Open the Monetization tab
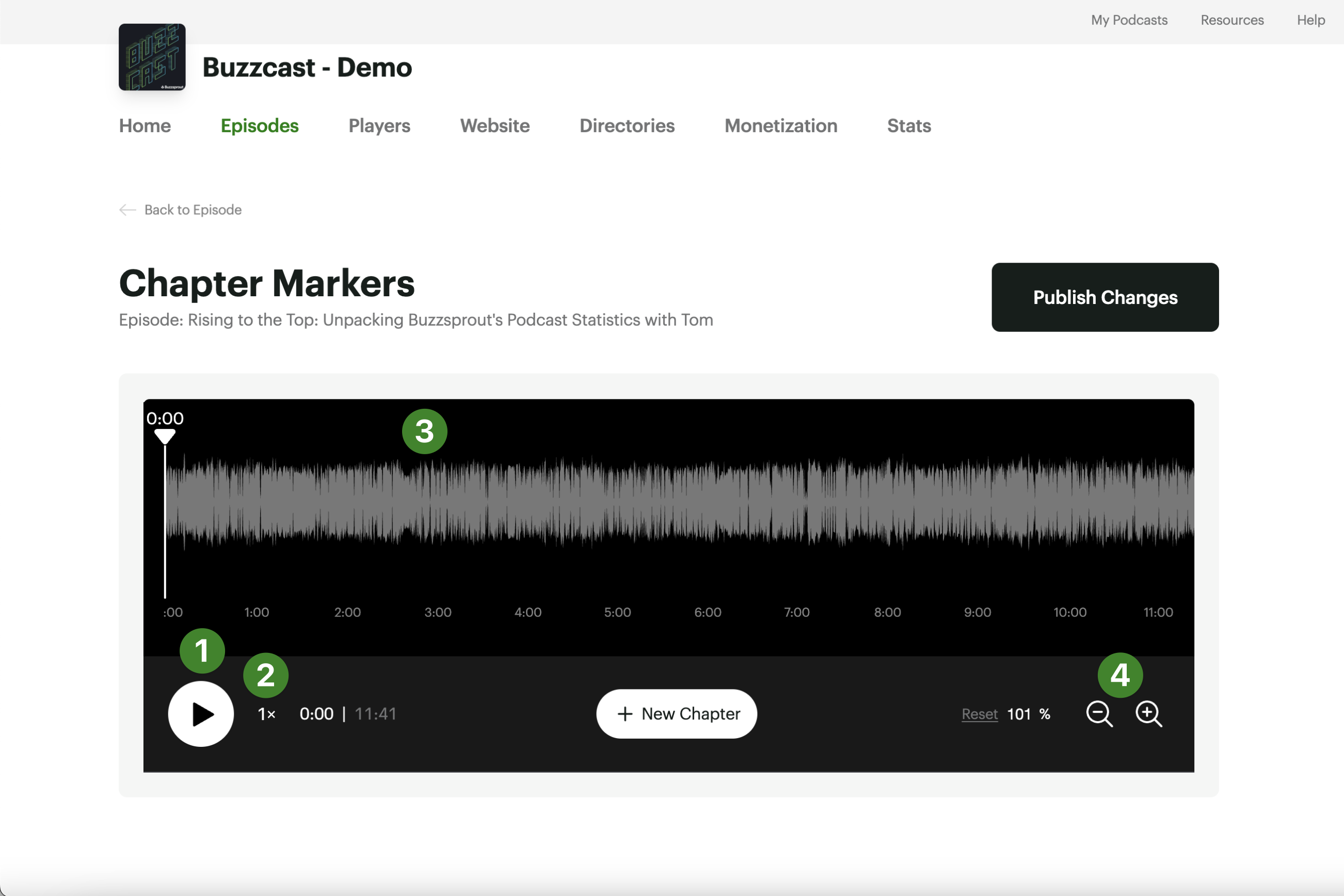This screenshot has height=896, width=1344. (780, 126)
